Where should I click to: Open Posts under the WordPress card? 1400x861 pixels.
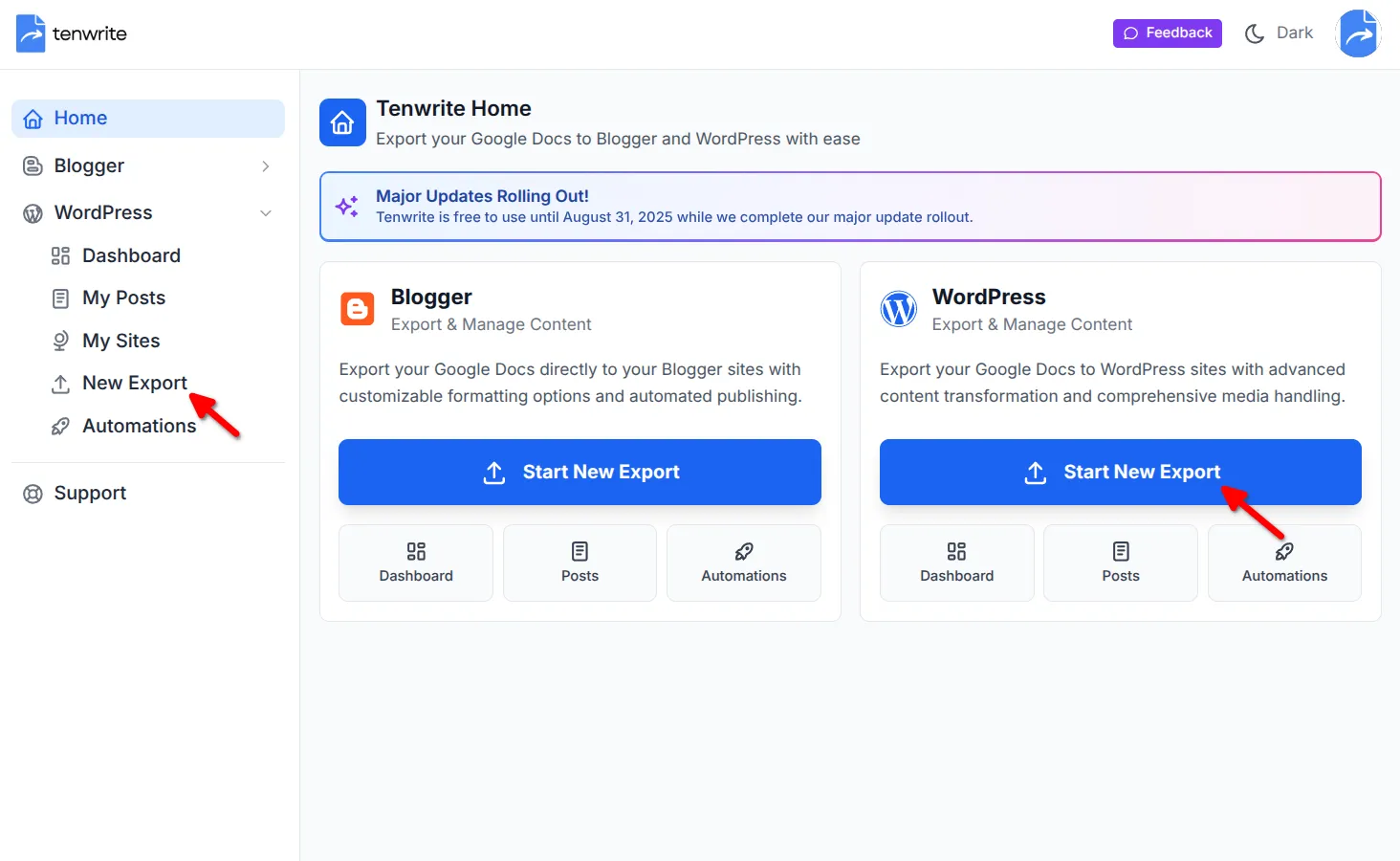(1120, 563)
